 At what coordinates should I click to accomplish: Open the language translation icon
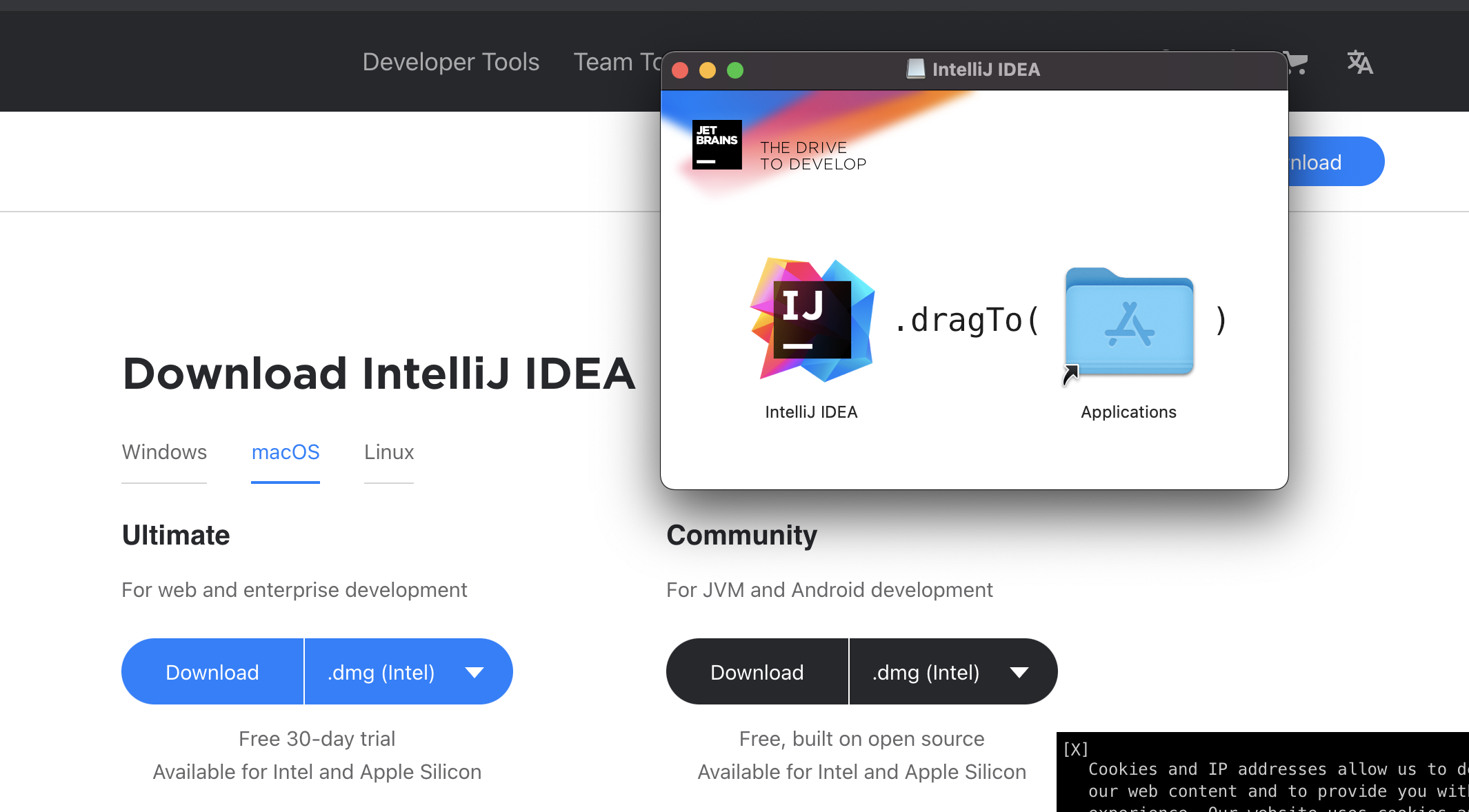click(1359, 63)
